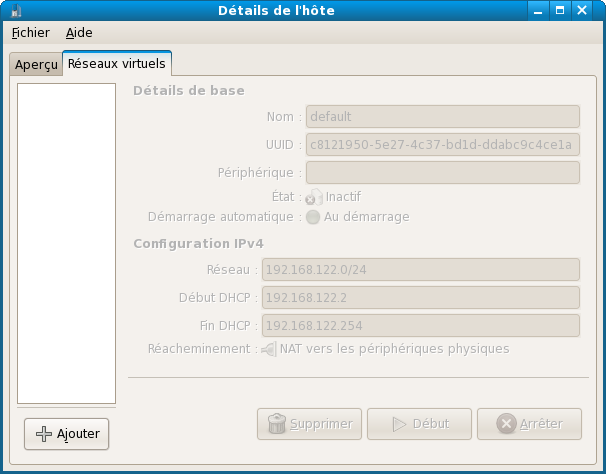The width and height of the screenshot is (606, 474).
Task: Click the Début button
Action: [x=419, y=424]
